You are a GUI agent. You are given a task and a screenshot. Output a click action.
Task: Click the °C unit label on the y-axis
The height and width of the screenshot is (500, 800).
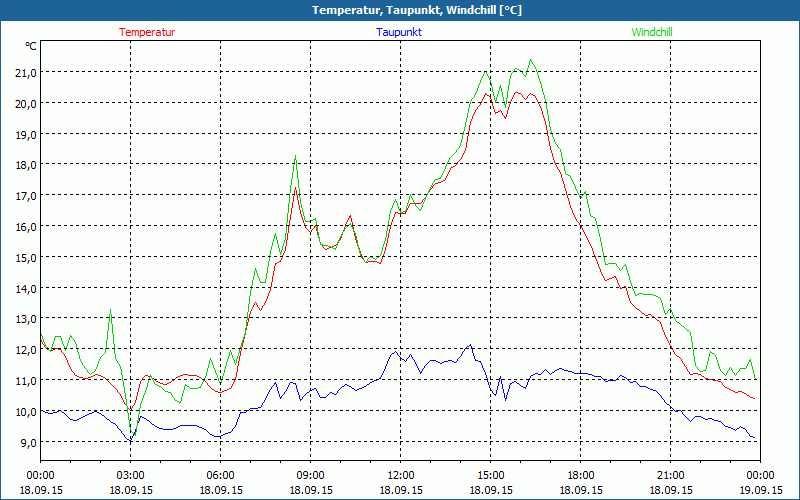tap(31, 46)
